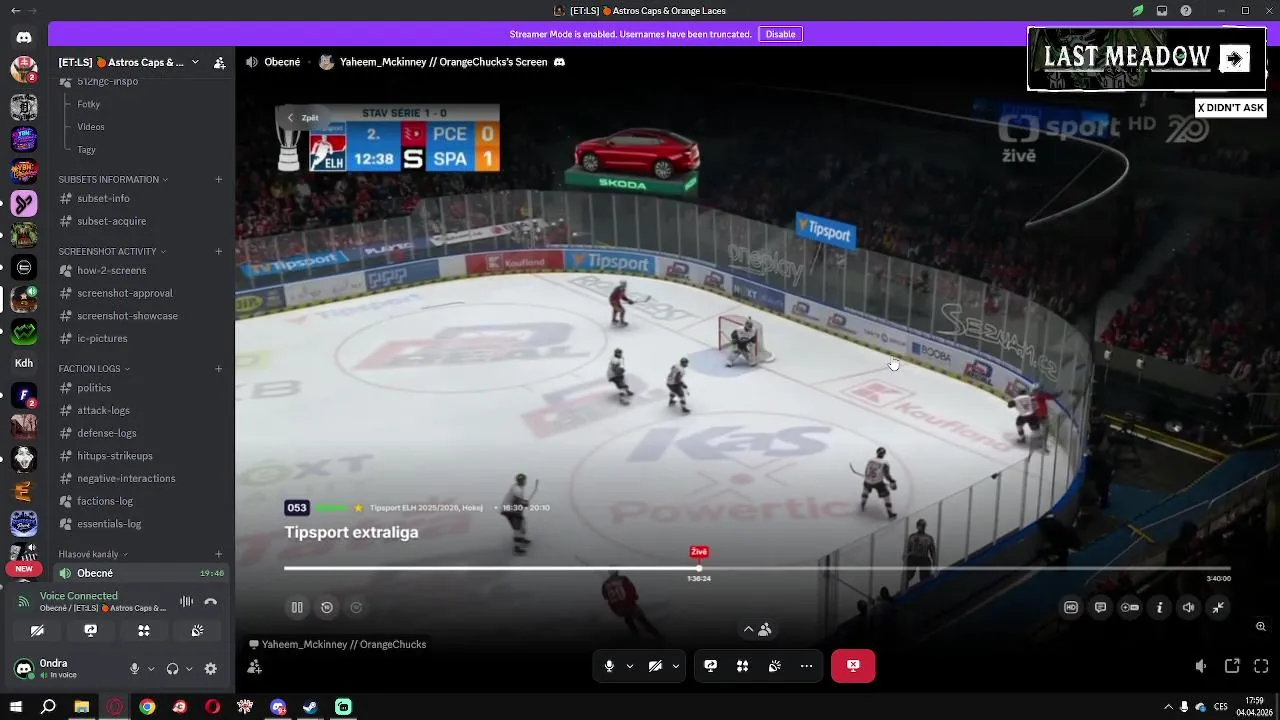Viewport: 1280px width, 720px height.
Task: Invite members icon next to server name
Action: coord(219,62)
